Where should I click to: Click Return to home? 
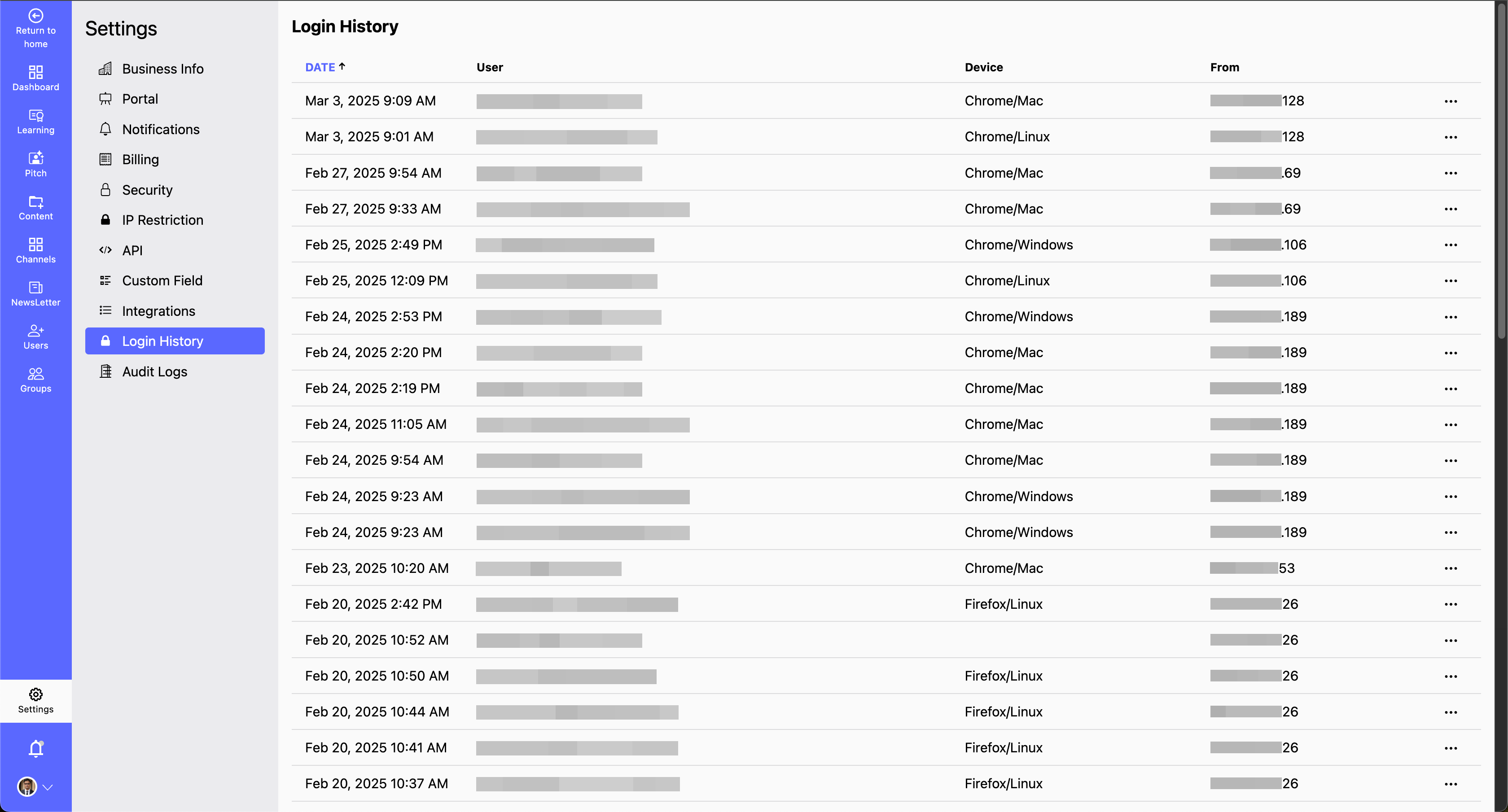click(35, 27)
